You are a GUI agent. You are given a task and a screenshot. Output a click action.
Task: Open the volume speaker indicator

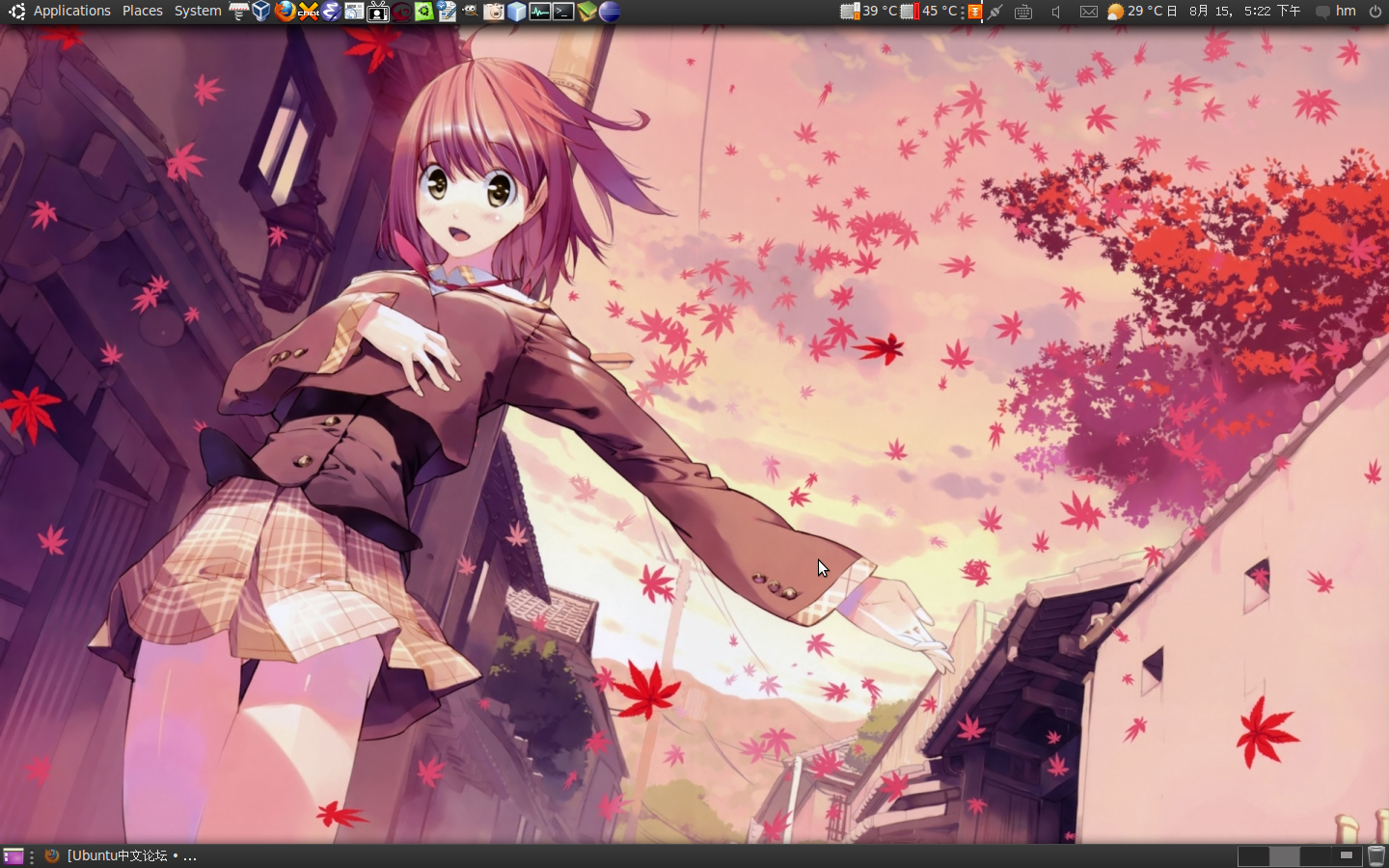pos(1056,12)
